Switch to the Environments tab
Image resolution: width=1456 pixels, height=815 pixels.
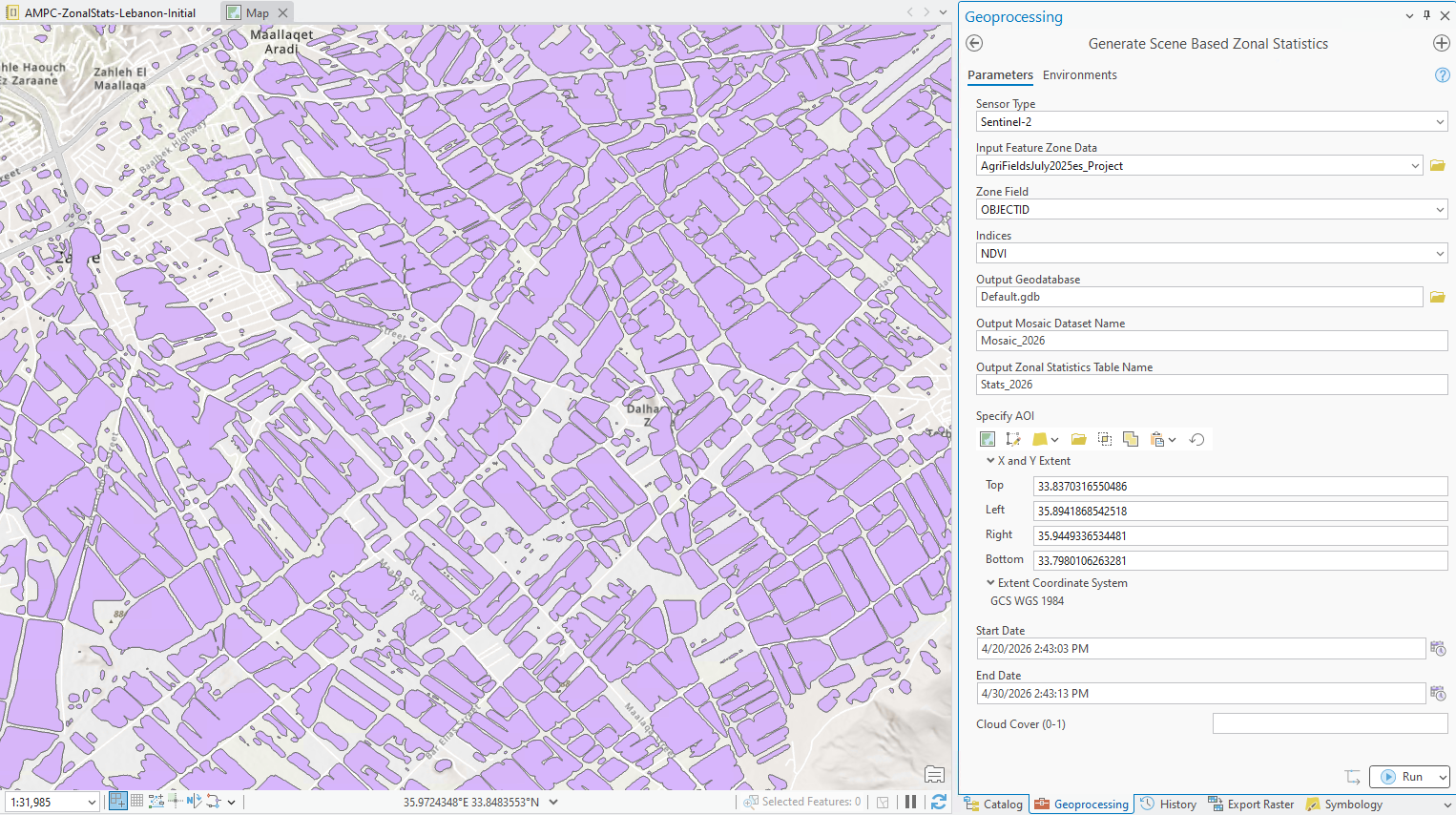(x=1079, y=75)
